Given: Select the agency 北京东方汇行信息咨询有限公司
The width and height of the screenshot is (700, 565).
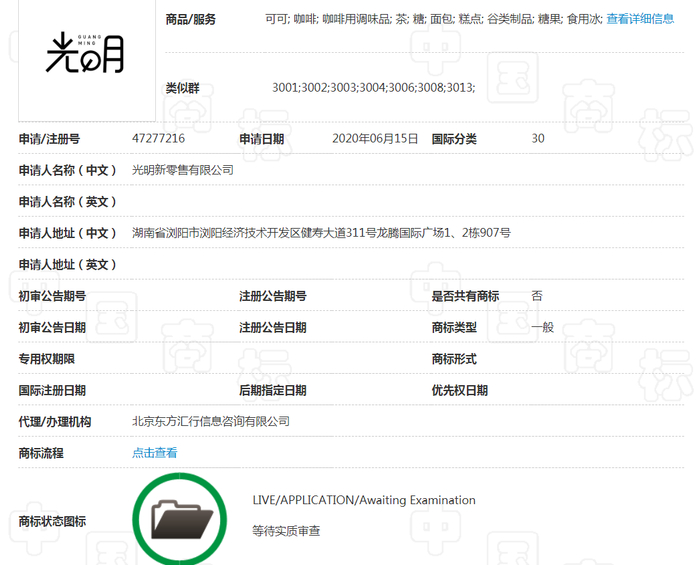Looking at the screenshot, I should click(211, 422).
